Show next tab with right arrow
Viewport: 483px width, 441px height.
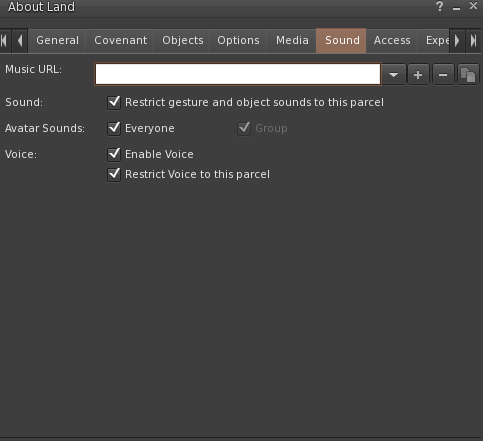point(457,41)
